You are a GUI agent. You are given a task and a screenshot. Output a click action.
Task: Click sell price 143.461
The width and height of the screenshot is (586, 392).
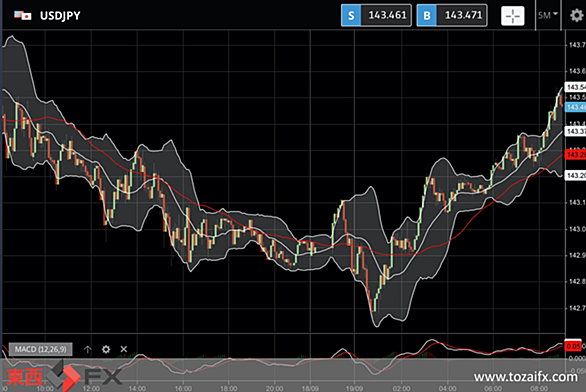(387, 15)
